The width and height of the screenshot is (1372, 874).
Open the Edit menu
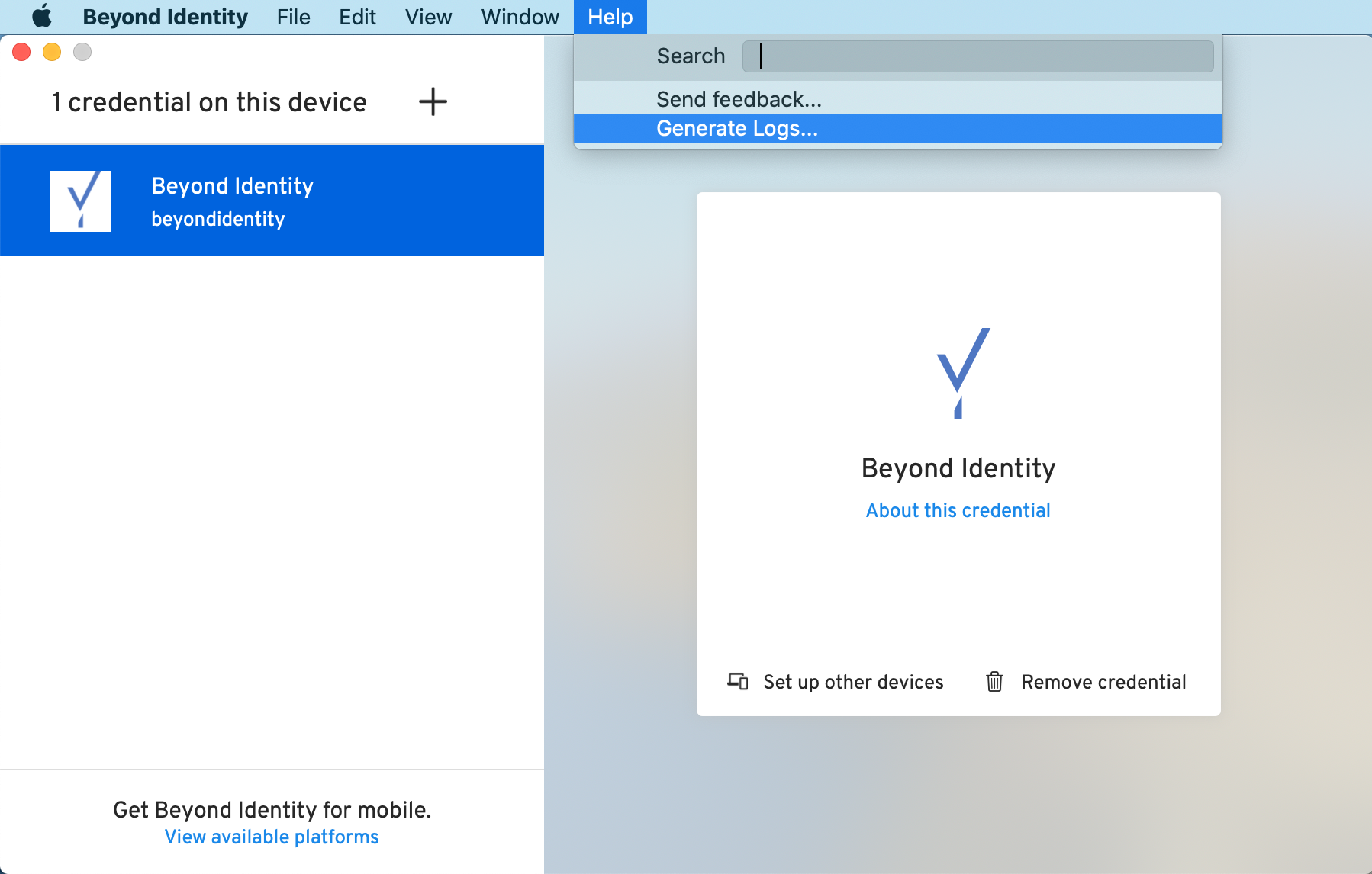(357, 17)
